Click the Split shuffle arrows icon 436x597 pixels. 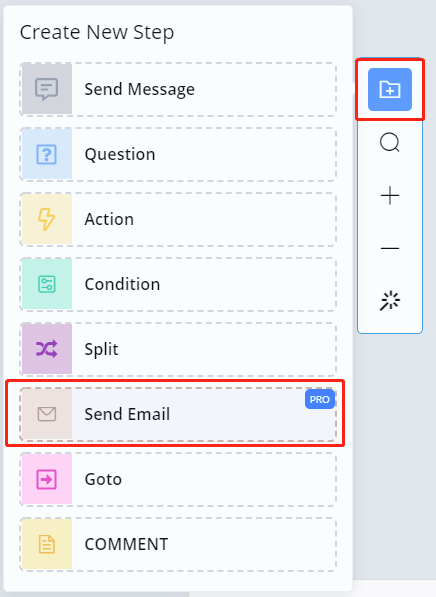coord(46,349)
